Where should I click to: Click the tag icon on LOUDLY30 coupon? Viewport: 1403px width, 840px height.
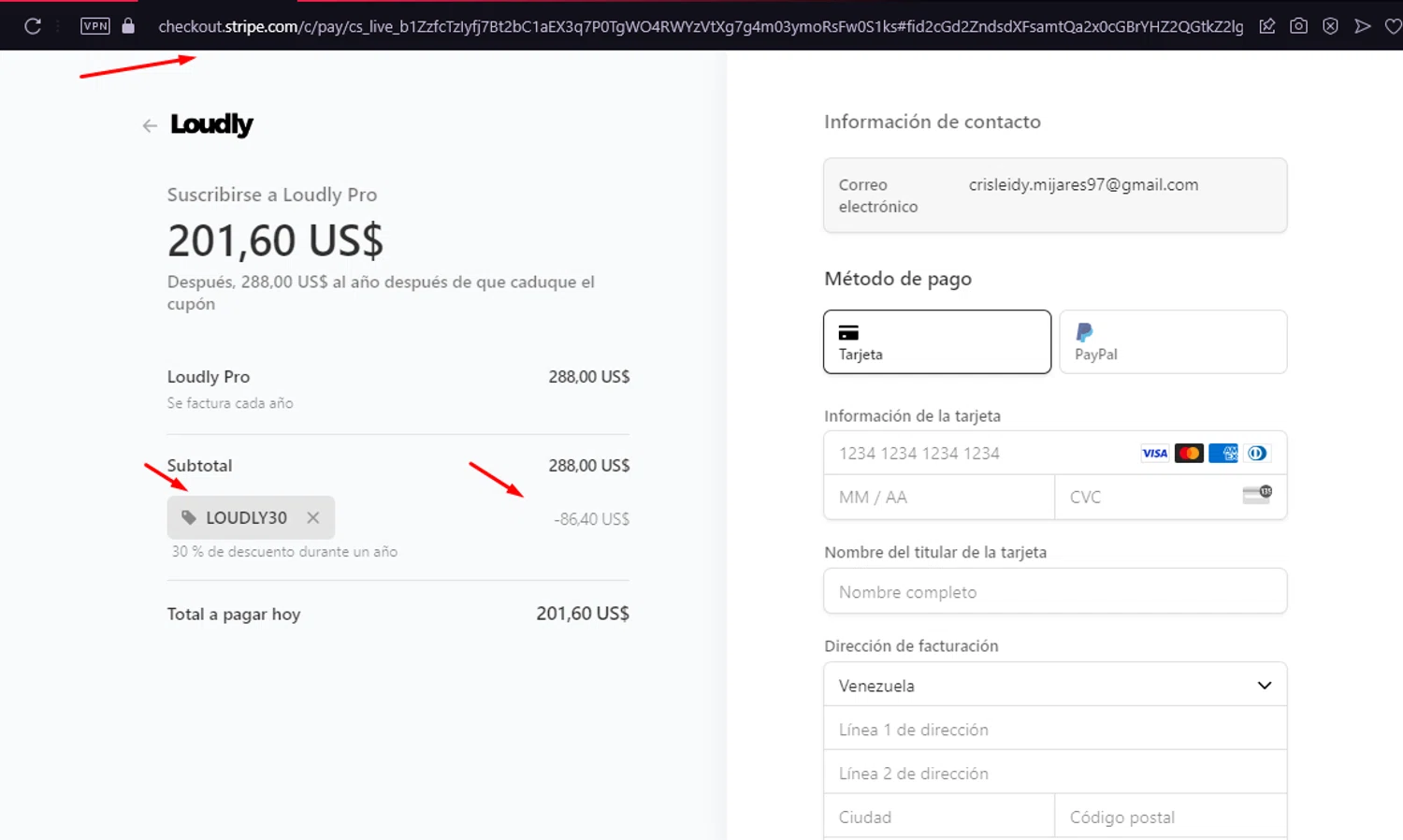click(x=189, y=517)
